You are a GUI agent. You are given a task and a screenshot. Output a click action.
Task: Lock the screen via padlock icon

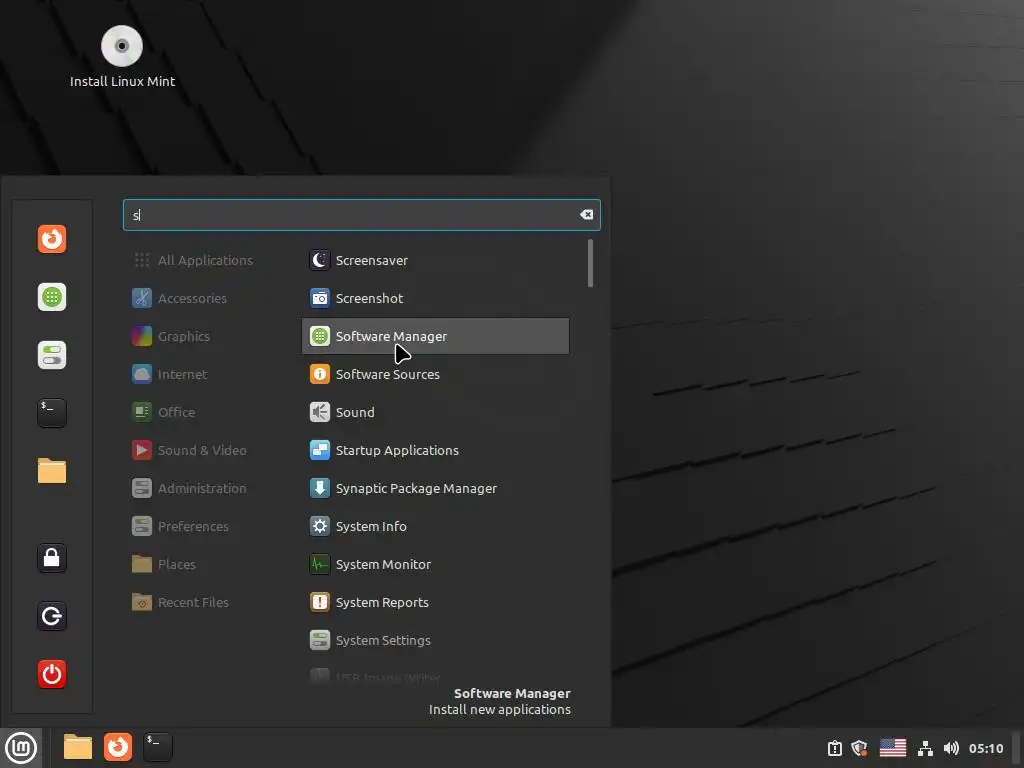point(52,558)
